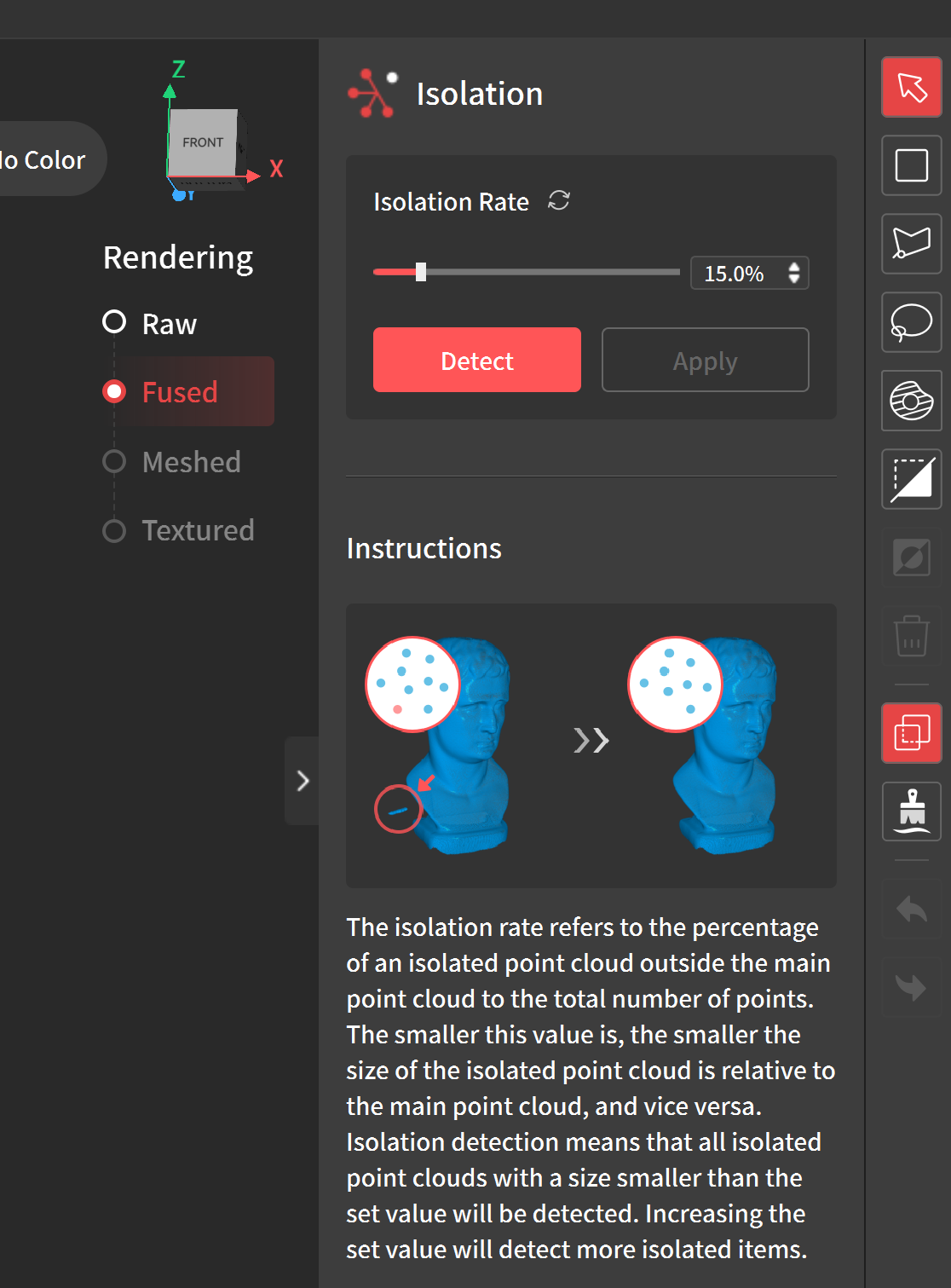Select the brush sphere selection tool
The height and width of the screenshot is (1288, 951).
pos(911,401)
